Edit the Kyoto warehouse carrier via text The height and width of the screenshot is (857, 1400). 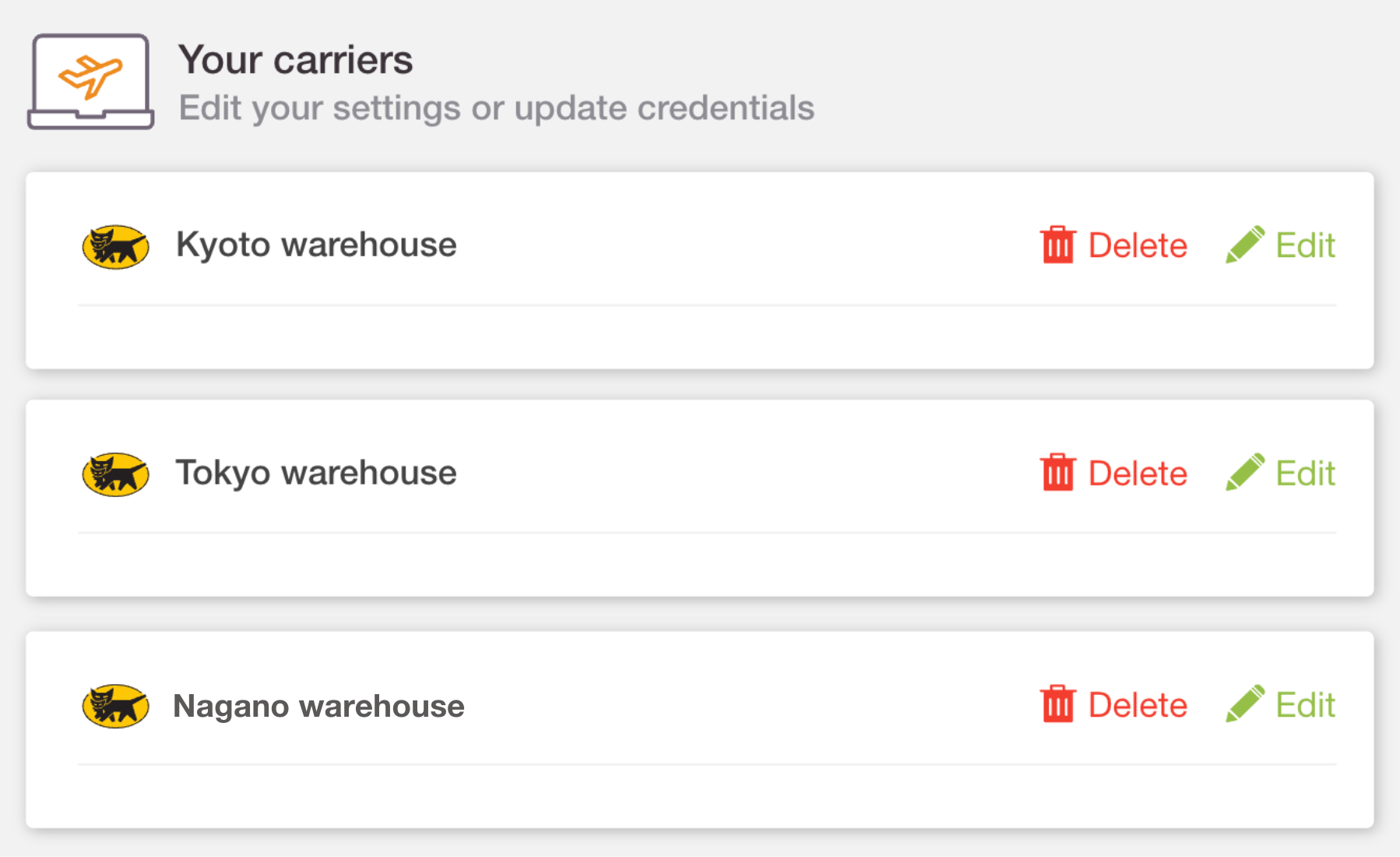[x=1305, y=245]
